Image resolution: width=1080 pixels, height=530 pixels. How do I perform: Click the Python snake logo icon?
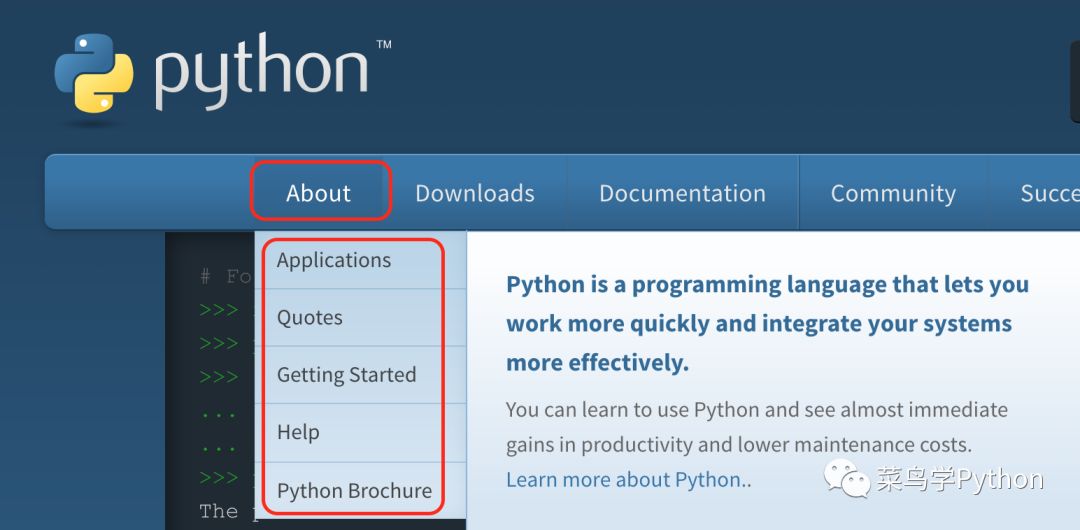(x=94, y=78)
